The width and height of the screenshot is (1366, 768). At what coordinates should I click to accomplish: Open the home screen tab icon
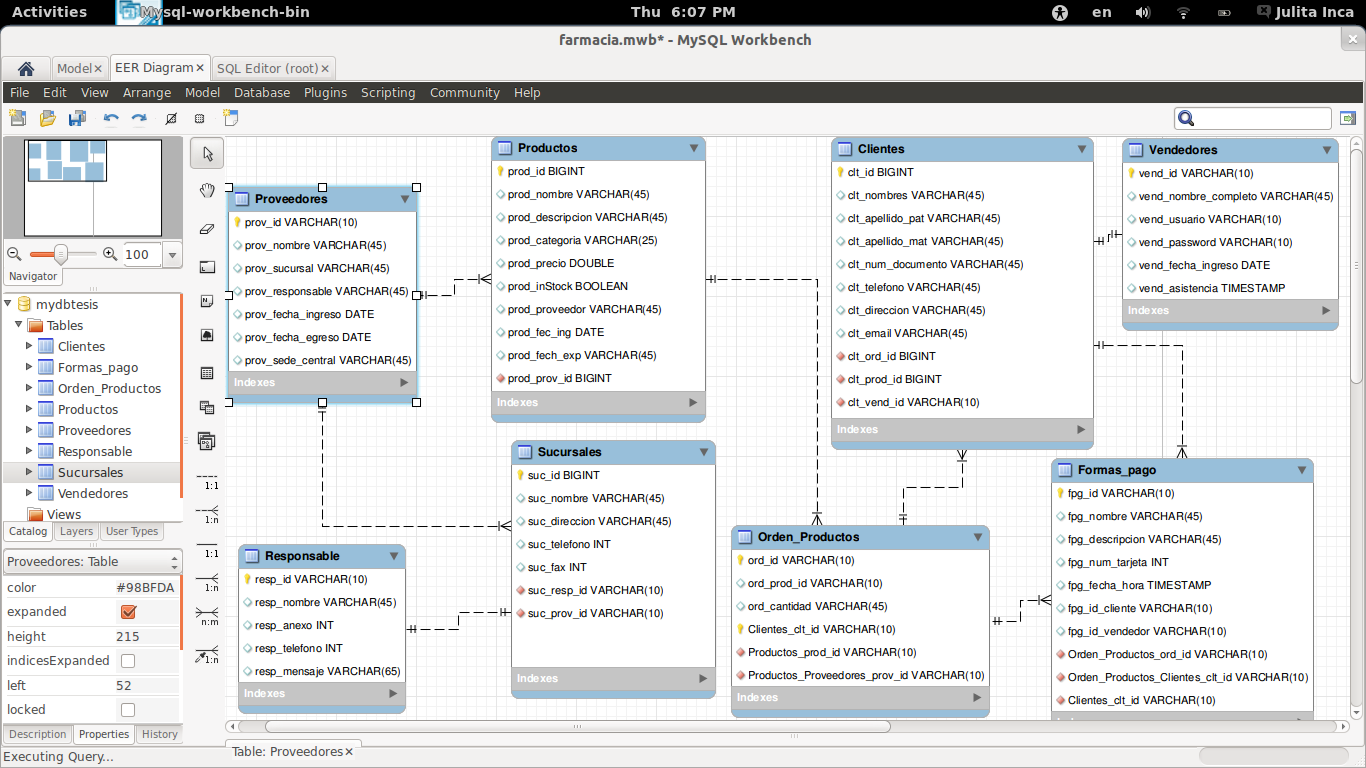26,68
